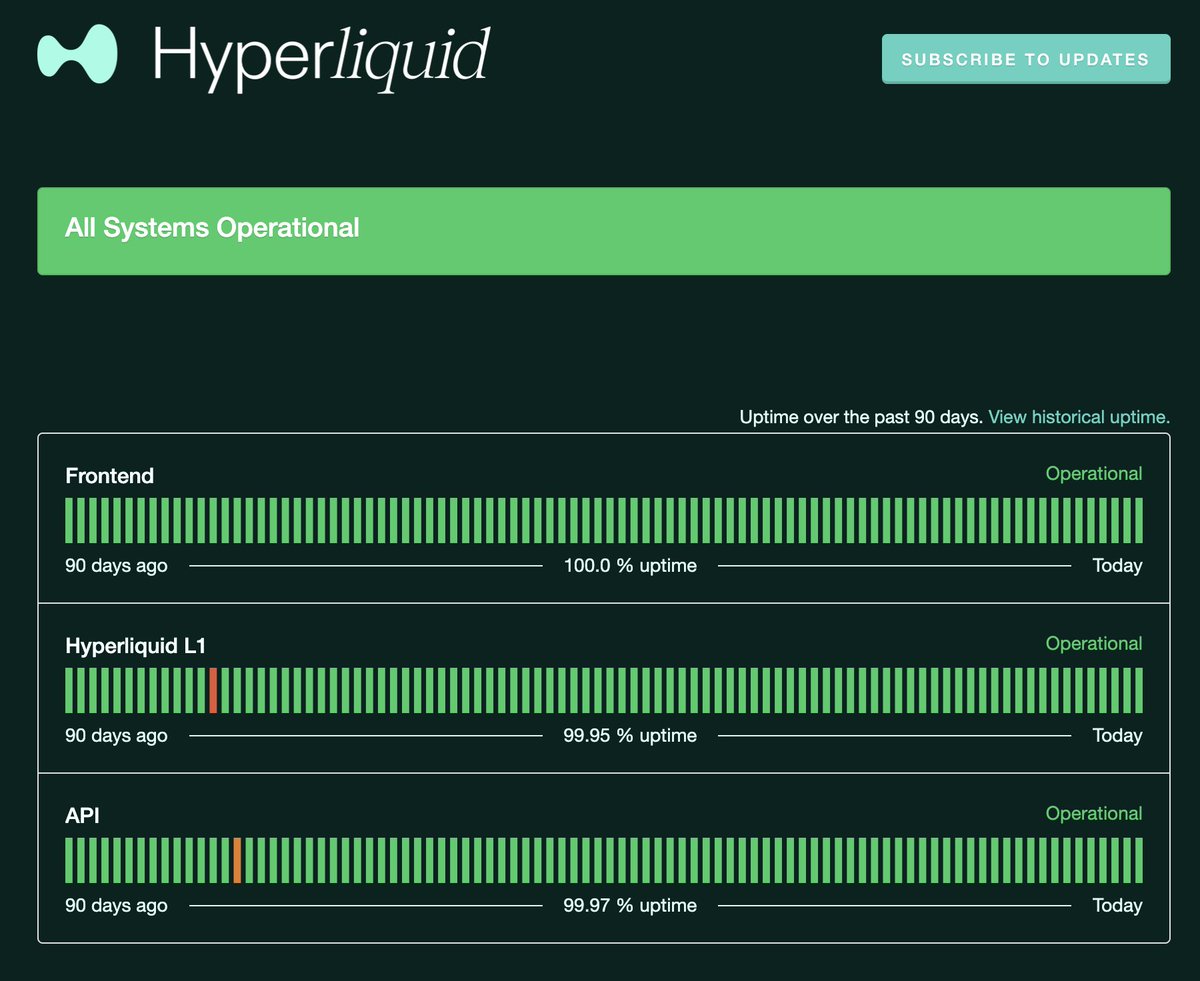Click the Frontend component name
The width and height of the screenshot is (1200, 981).
coord(110,476)
